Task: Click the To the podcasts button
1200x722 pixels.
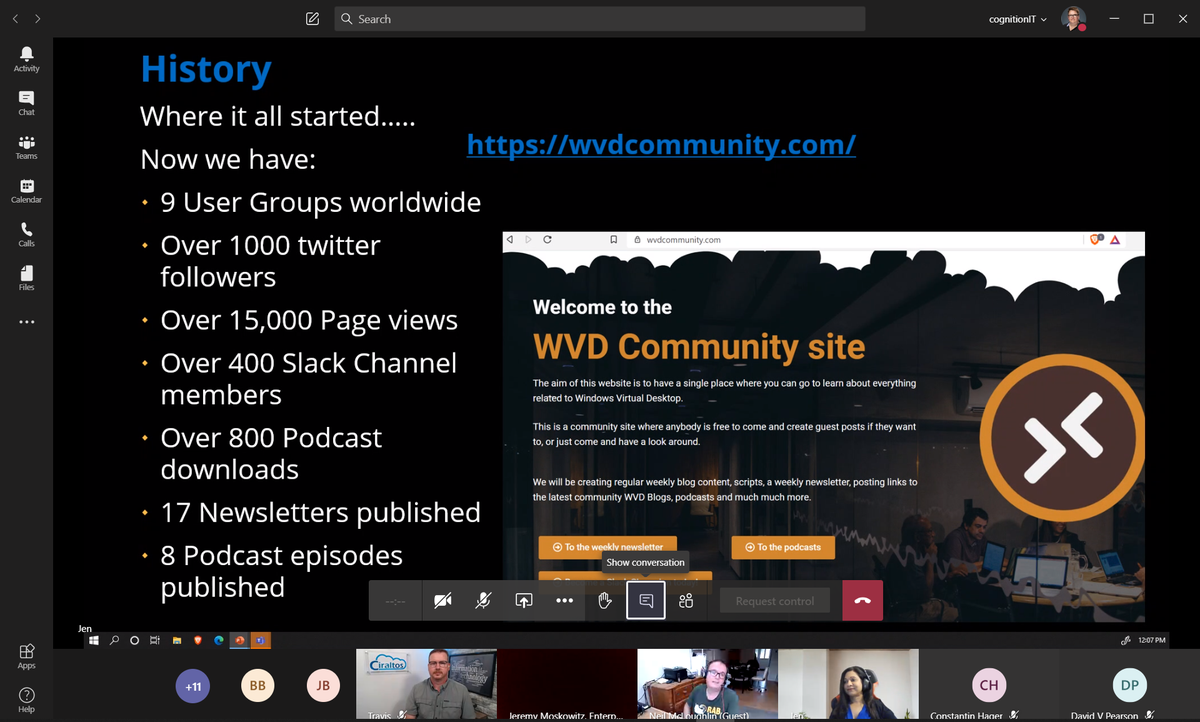Action: click(783, 547)
